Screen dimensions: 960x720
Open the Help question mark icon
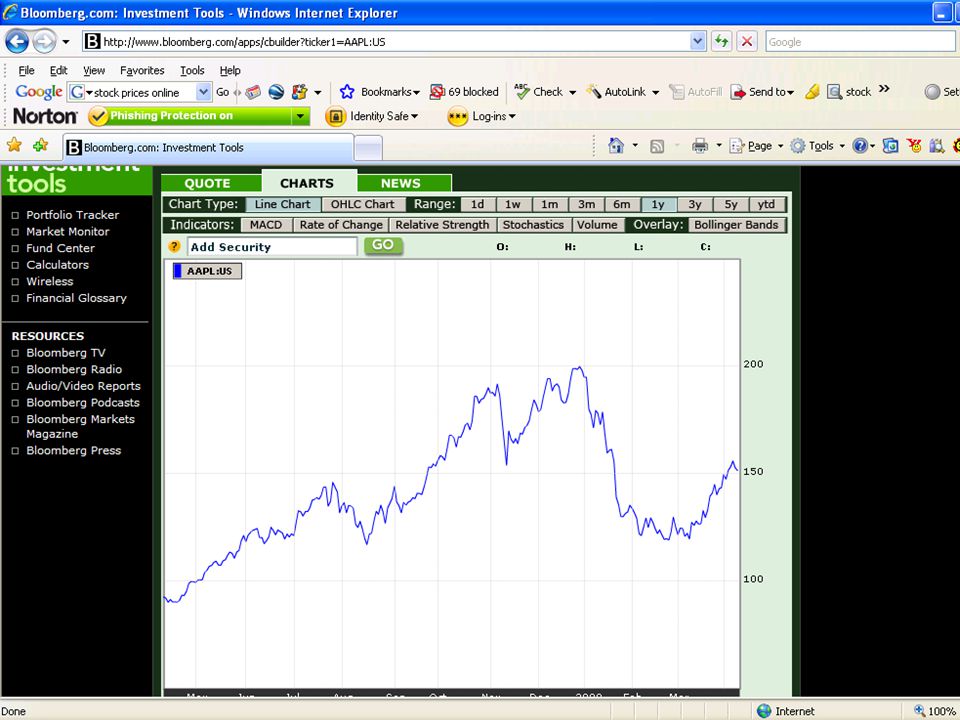click(860, 146)
